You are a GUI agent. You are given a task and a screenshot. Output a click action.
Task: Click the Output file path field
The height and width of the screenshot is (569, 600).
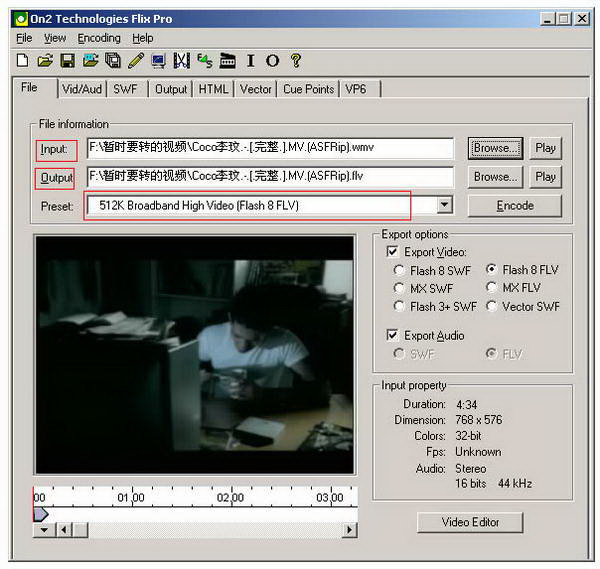[270, 177]
